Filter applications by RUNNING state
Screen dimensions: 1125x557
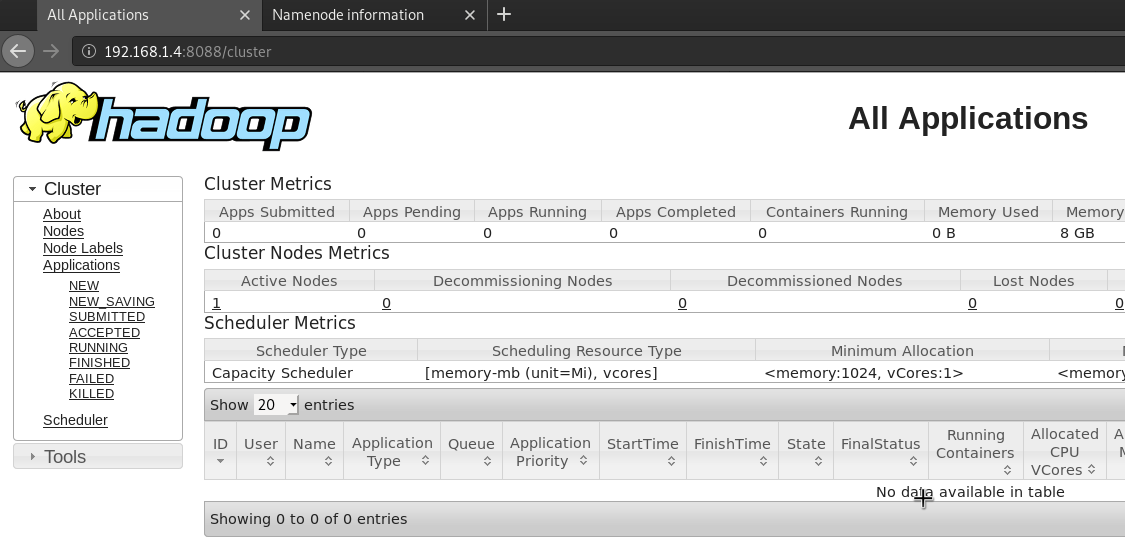click(x=98, y=347)
